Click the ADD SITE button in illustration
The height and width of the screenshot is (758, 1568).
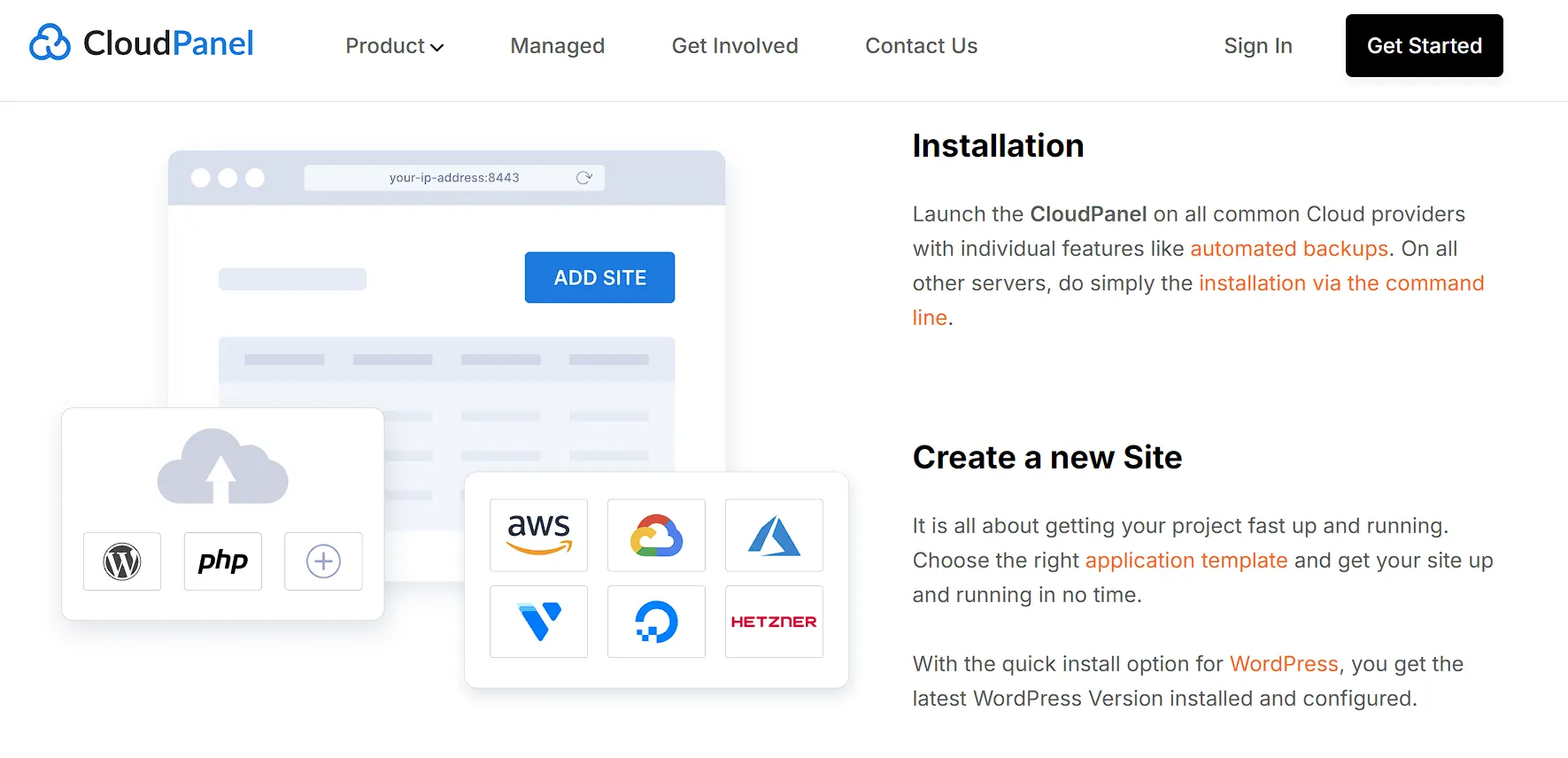599,278
